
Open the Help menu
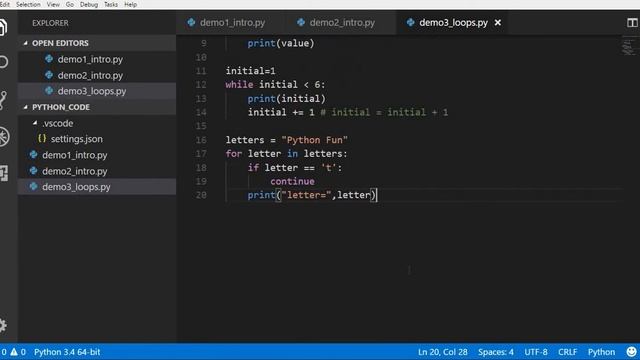[x=131, y=4]
